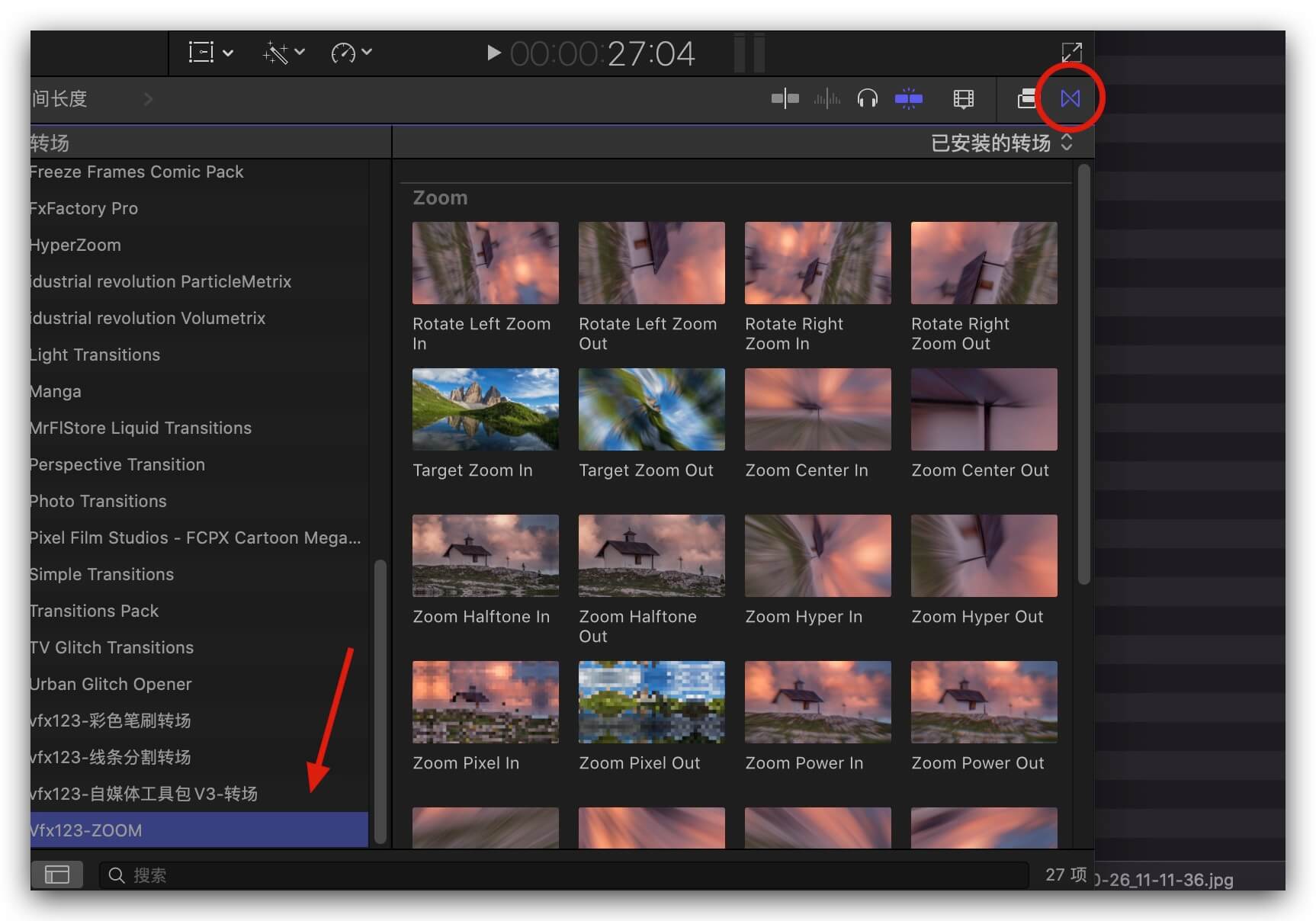The width and height of the screenshot is (1316, 921).
Task: Select Pixel Film Studios Cartoon Mega category
Action: [x=199, y=538]
